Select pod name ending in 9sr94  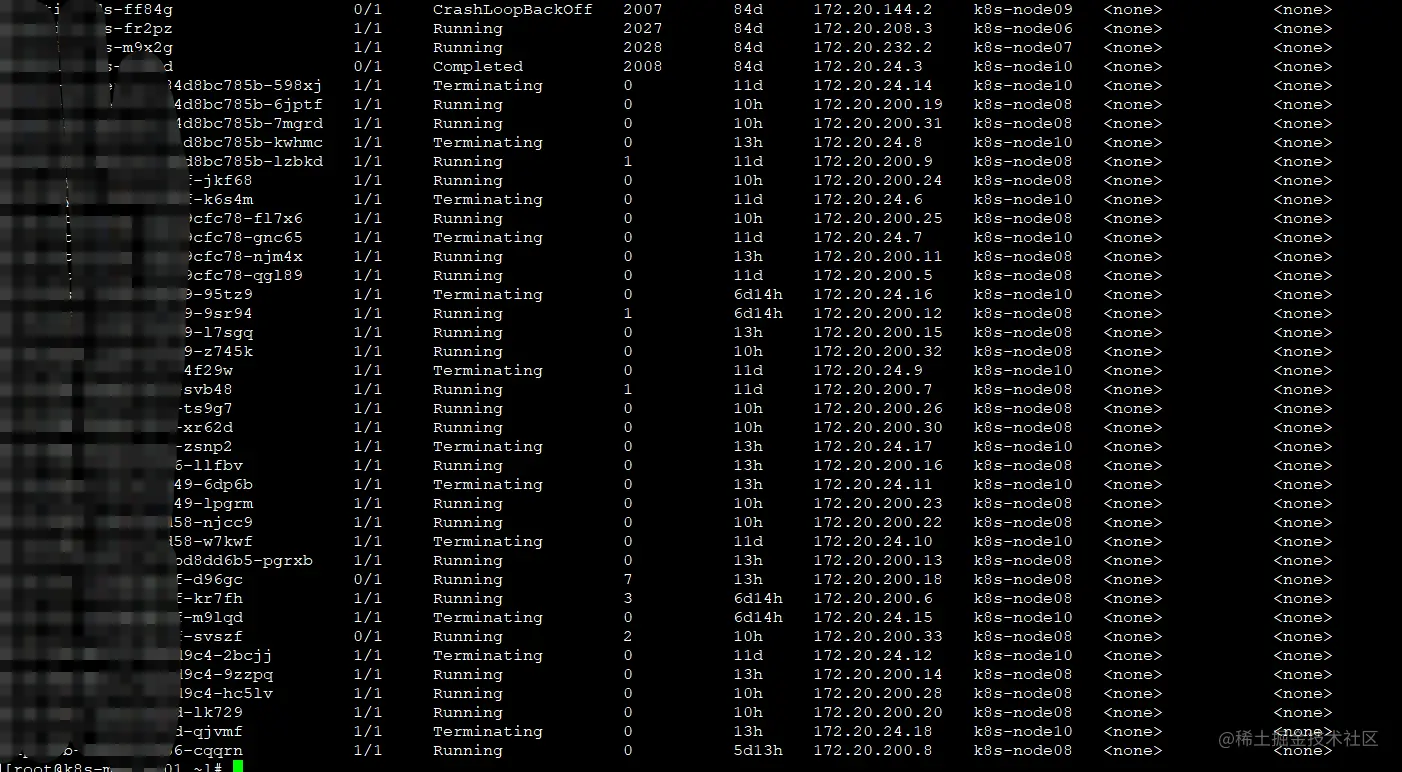click(x=218, y=314)
